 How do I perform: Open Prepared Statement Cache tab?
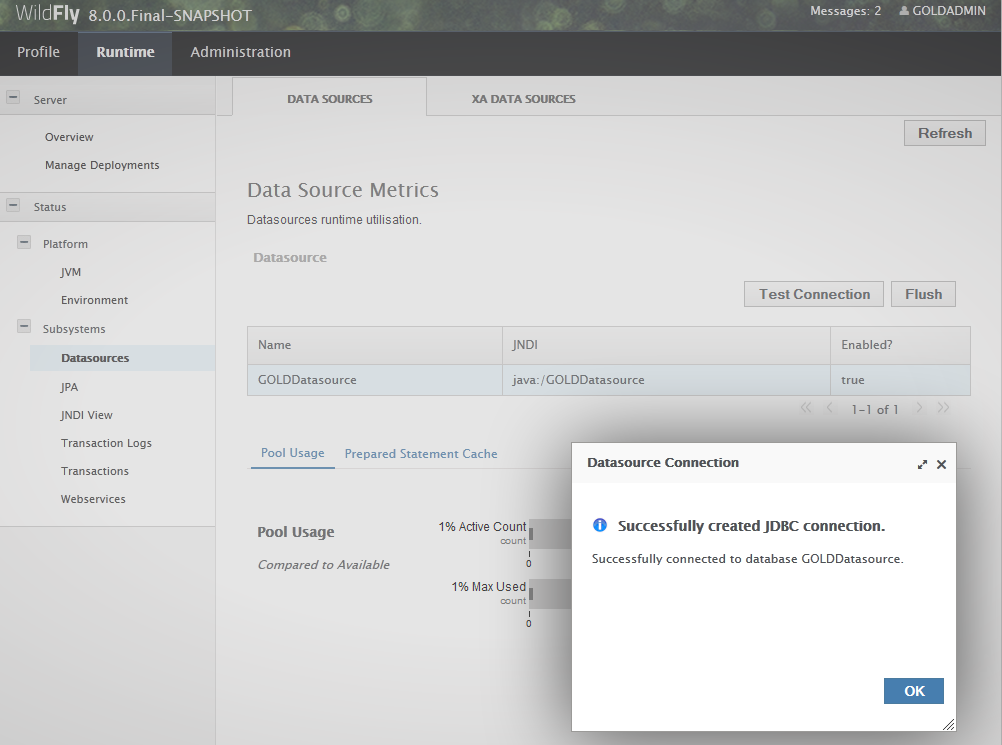click(420, 454)
